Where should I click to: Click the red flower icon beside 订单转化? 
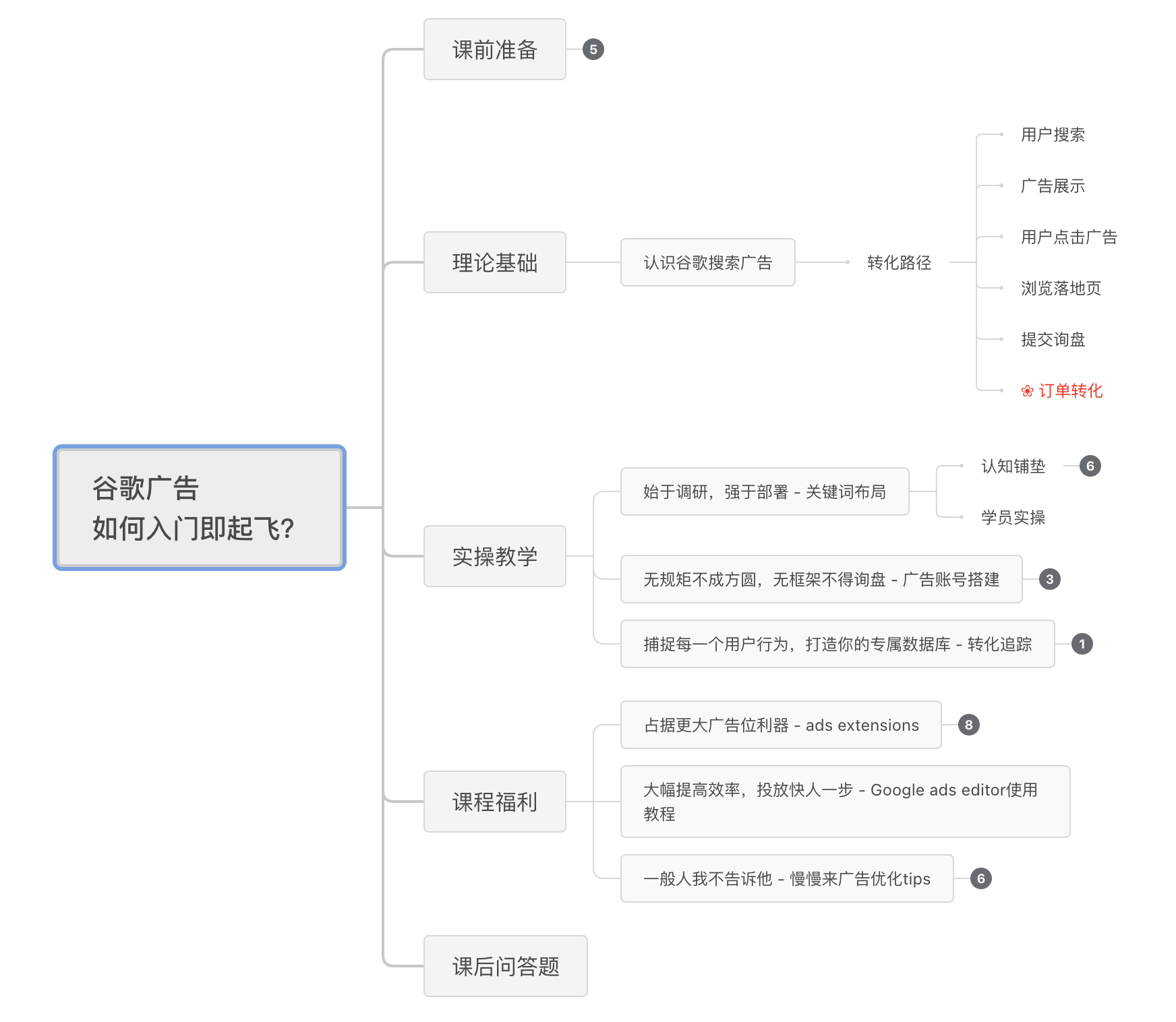(x=1027, y=391)
